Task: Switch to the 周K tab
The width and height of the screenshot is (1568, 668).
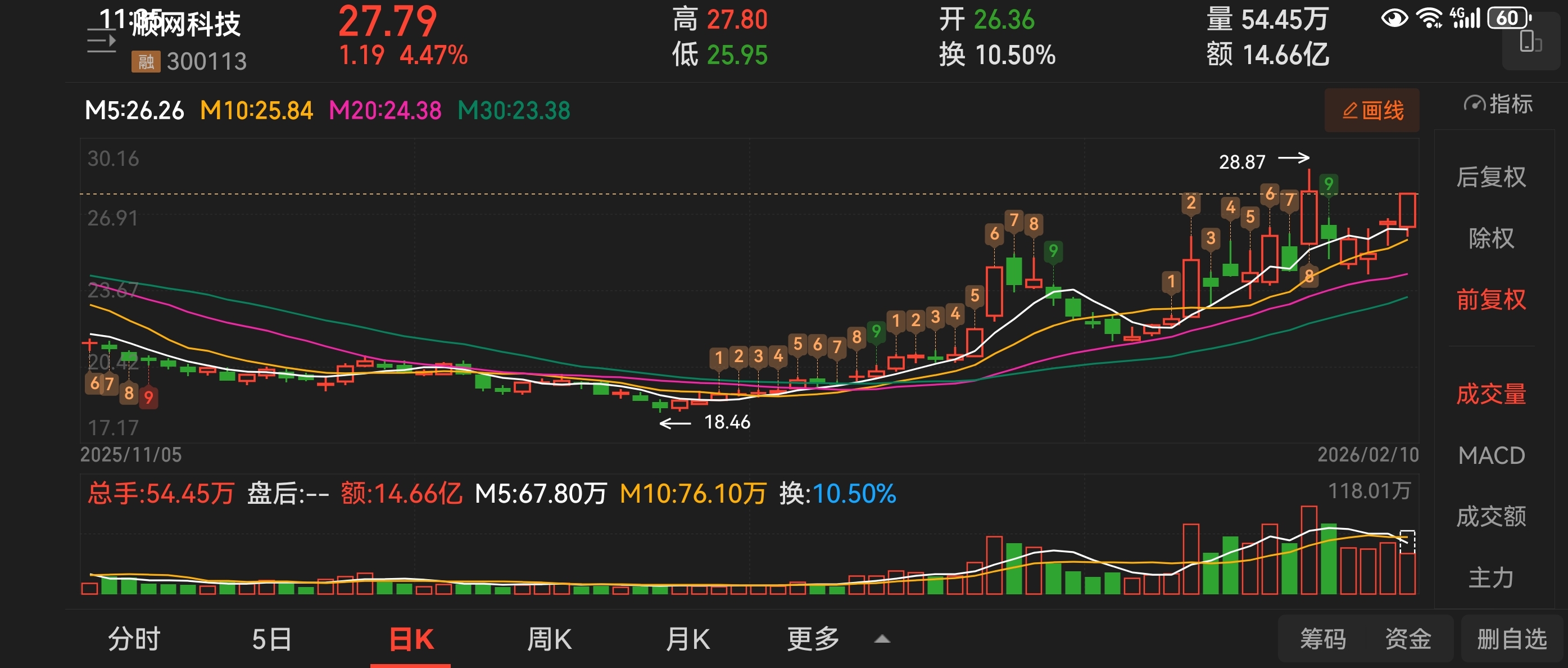Action: 549,639
